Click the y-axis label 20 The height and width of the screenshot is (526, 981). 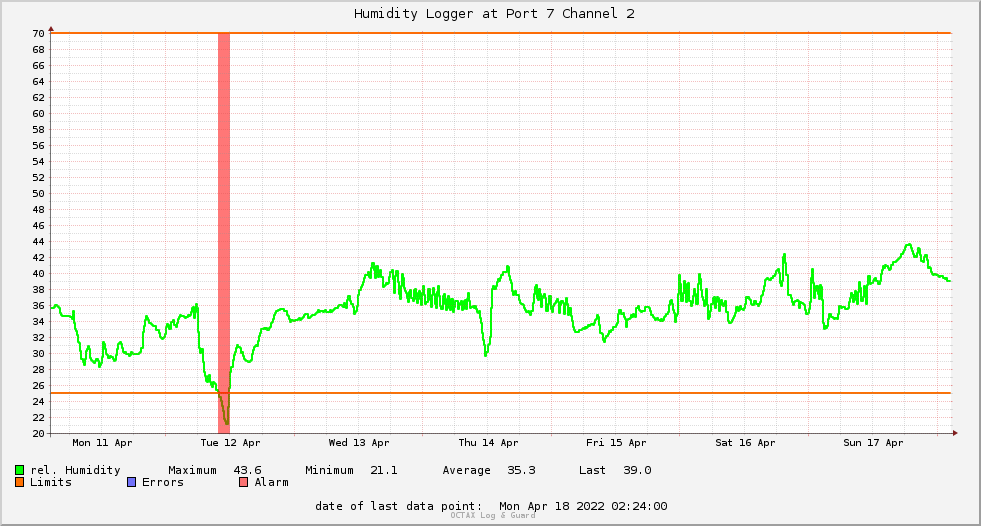39,433
